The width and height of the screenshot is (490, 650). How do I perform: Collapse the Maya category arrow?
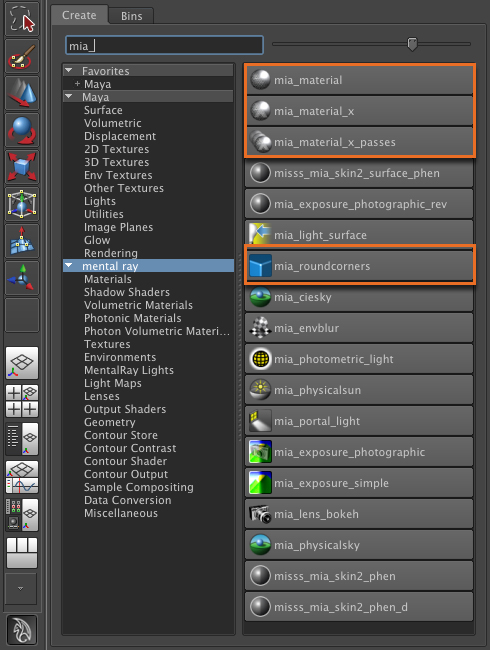coord(69,97)
